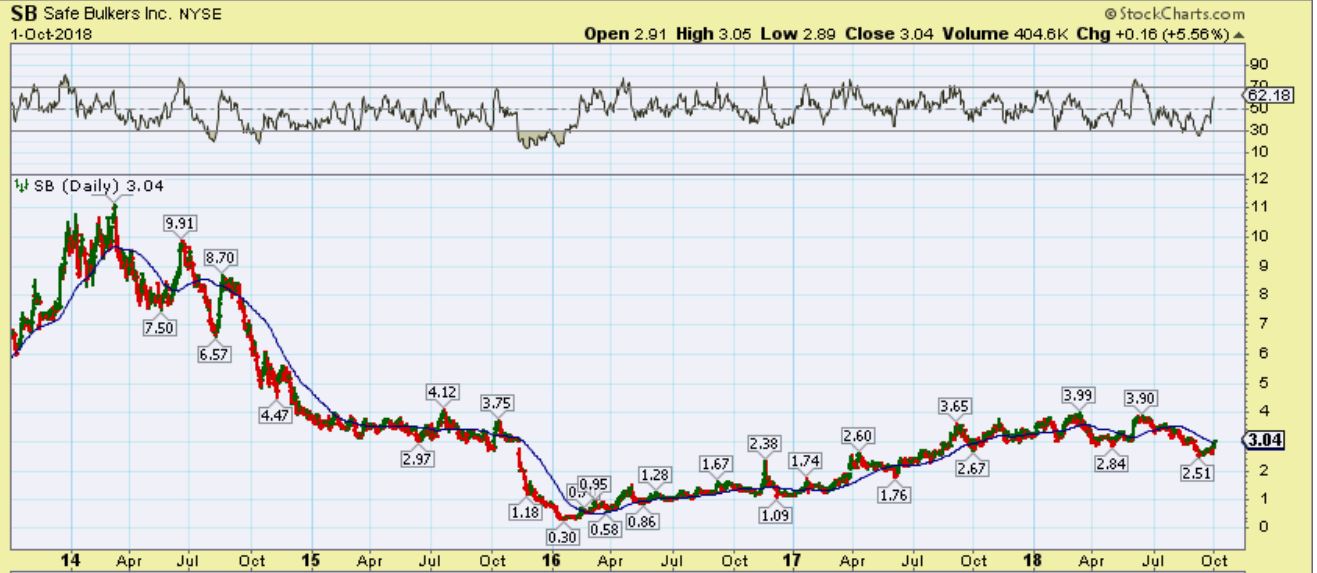Click price axis value 11
1317x573 pixels.
1259,207
